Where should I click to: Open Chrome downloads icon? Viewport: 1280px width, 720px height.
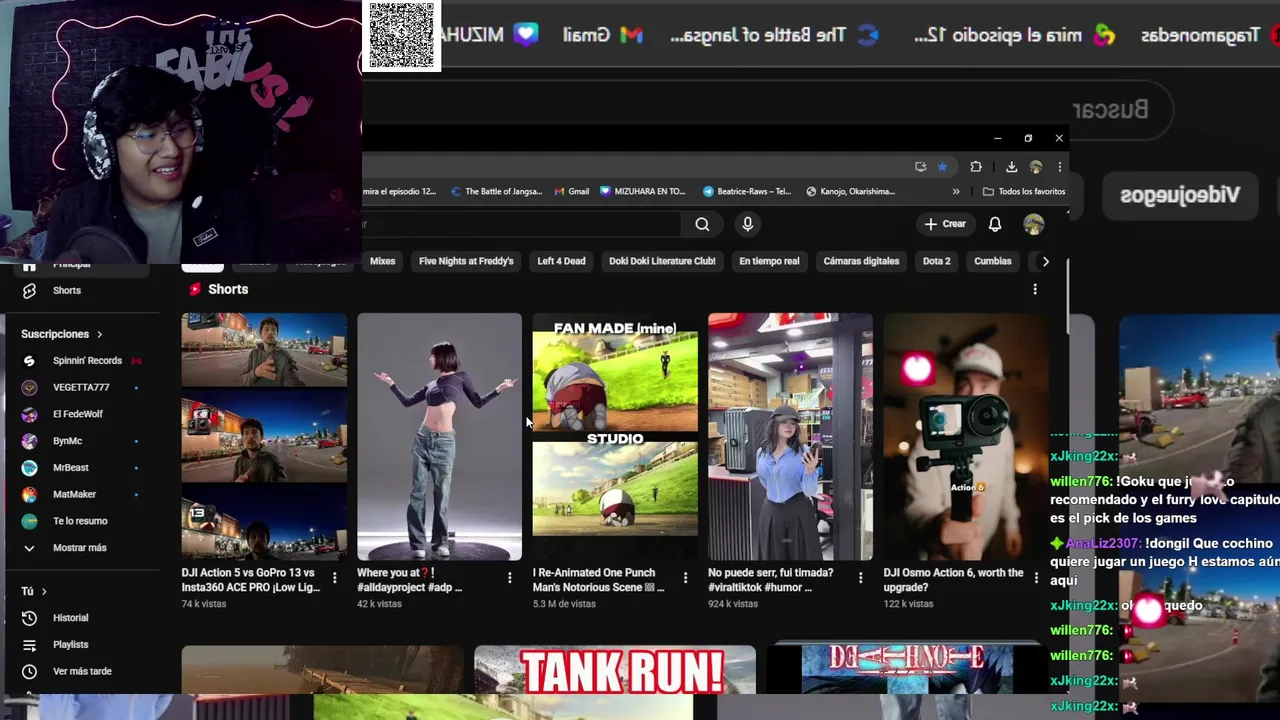pyautogui.click(x=1011, y=167)
